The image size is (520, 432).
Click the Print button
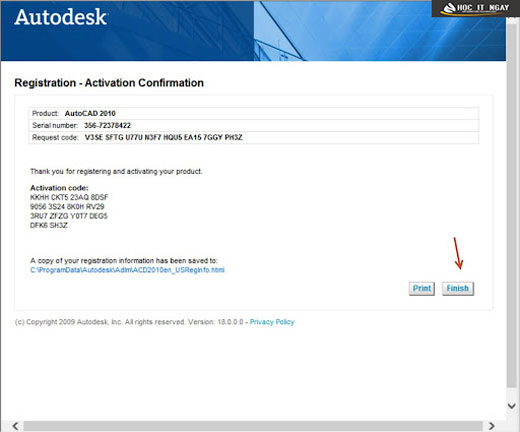[x=422, y=288]
